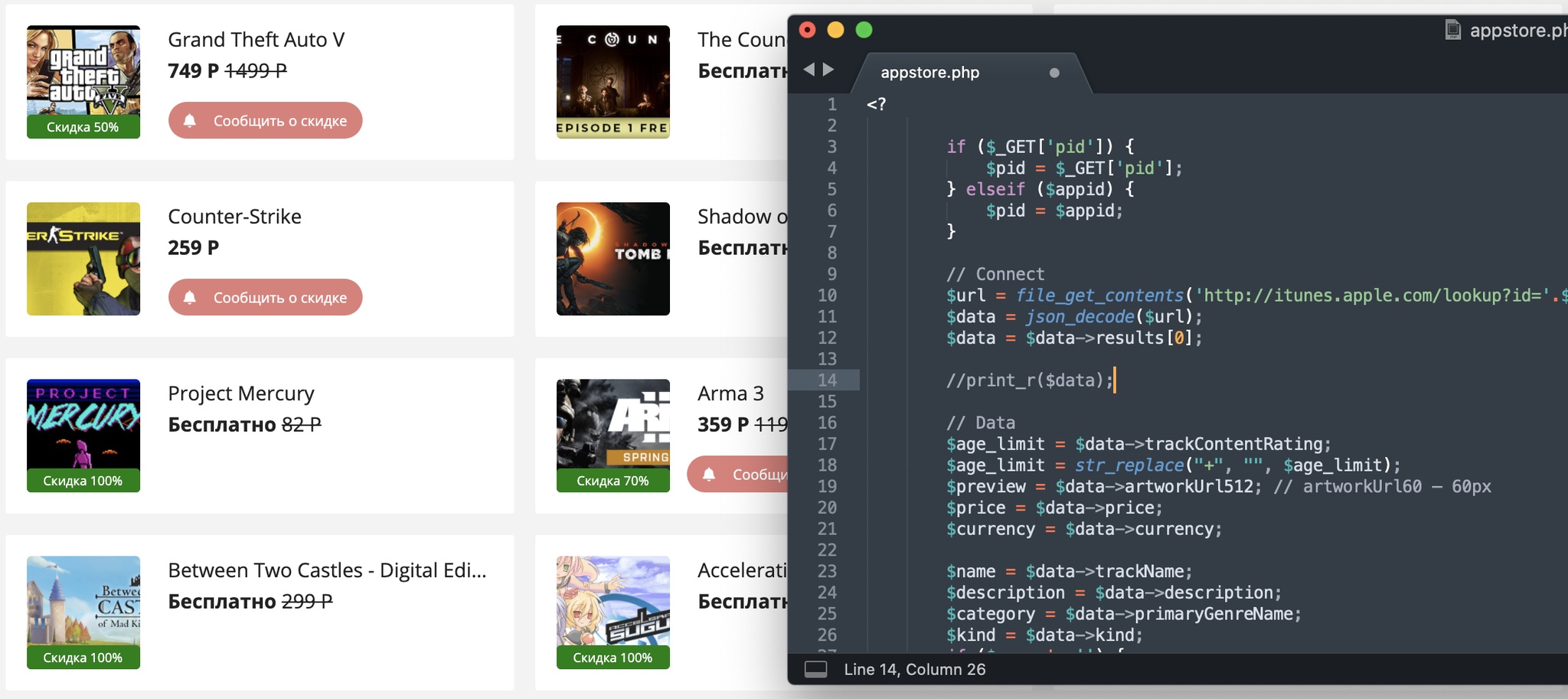Click the bell icon in GTA V discount button
The width and height of the screenshot is (1568, 699).
(x=190, y=120)
